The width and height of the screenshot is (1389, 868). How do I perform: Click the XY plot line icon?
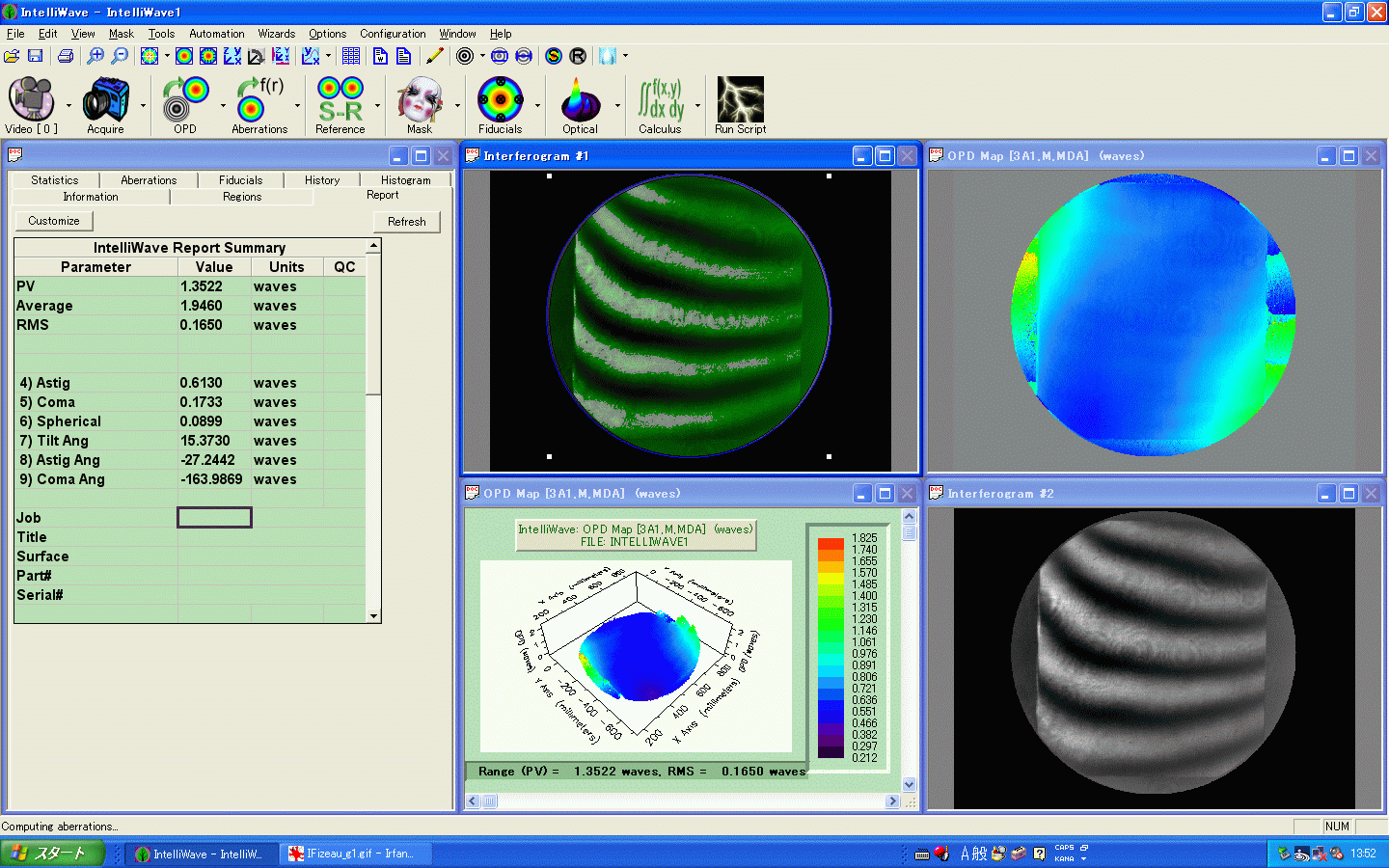310,56
